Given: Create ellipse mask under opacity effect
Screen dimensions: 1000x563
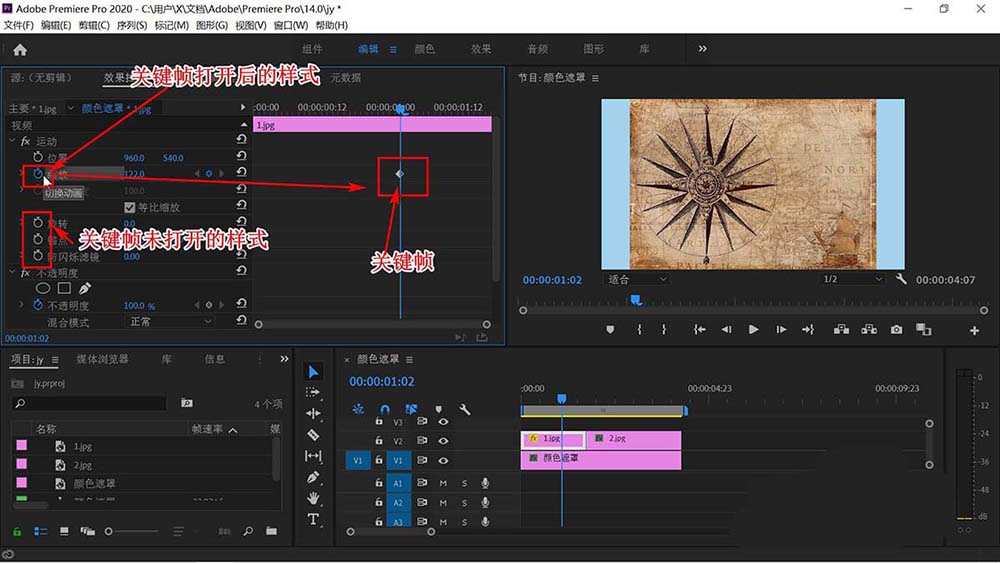Looking at the screenshot, I should pyautogui.click(x=43, y=288).
